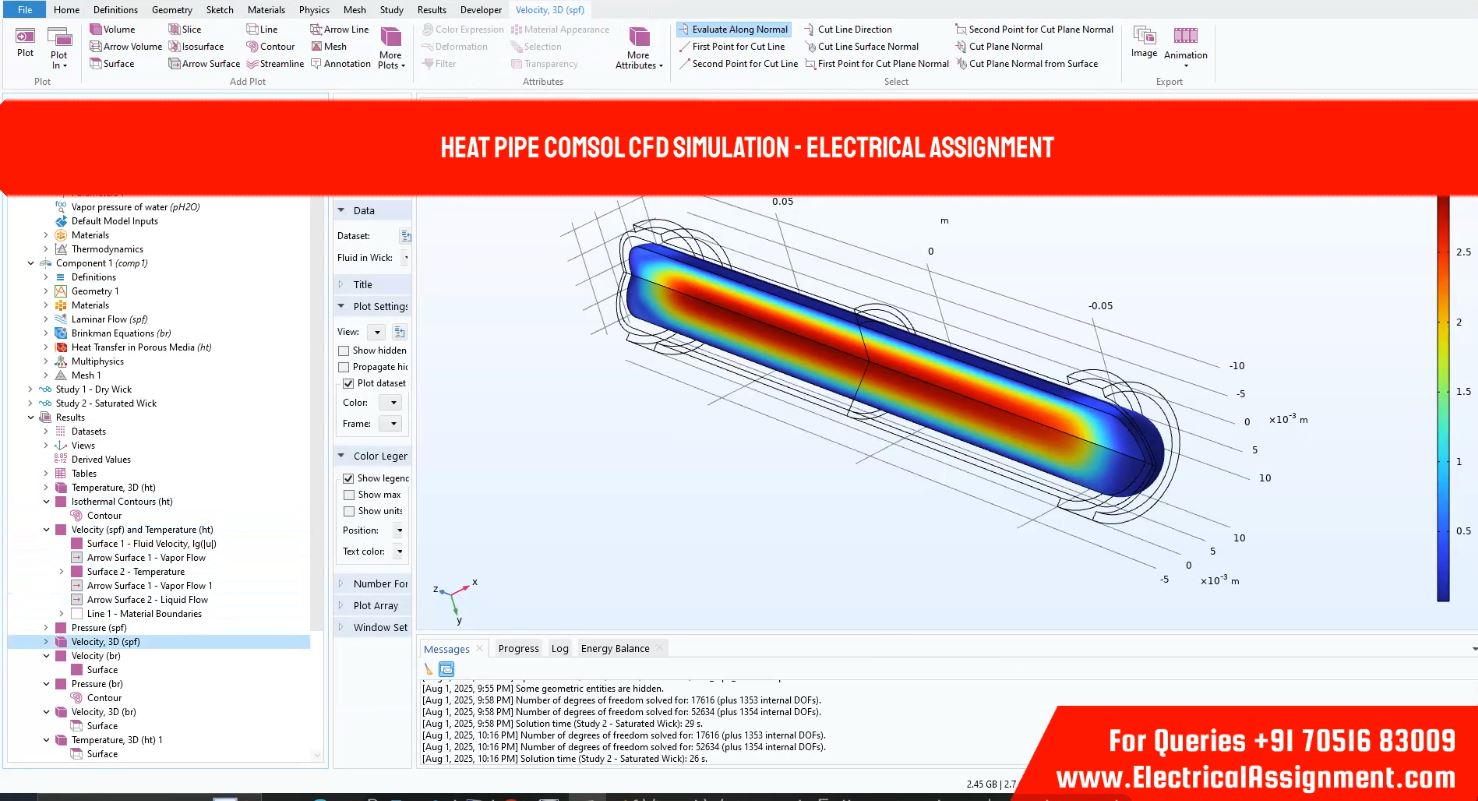Uncheck the Plot dataset checkbox
This screenshot has height=801, width=1478.
[x=348, y=383]
